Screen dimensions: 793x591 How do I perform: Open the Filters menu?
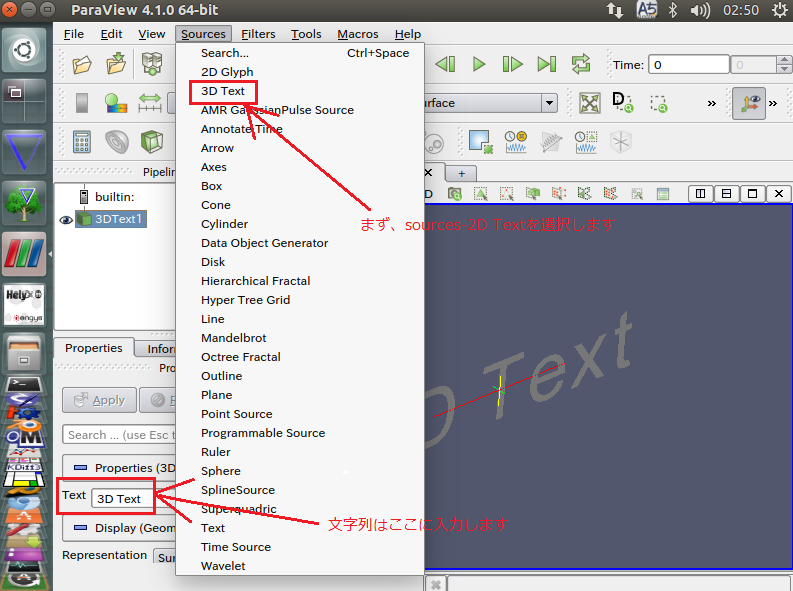tap(258, 34)
